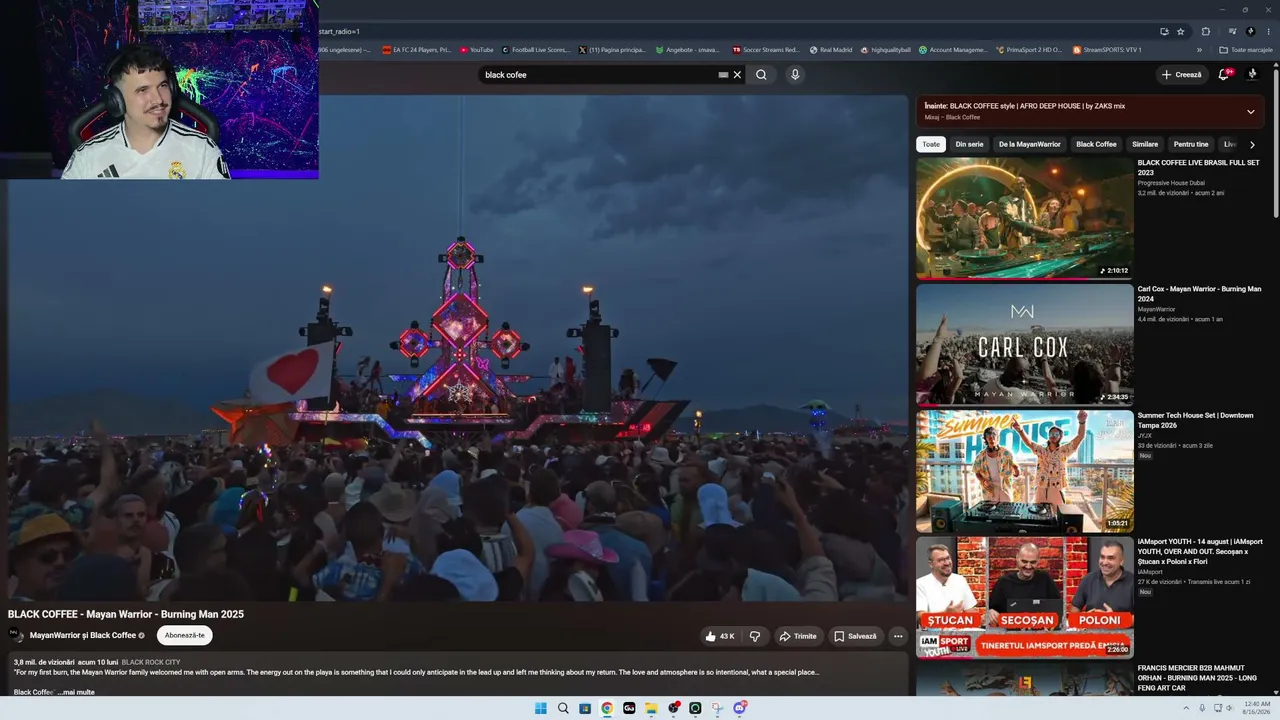Open File Explorer from the taskbar
Screen dimensions: 1280x720
(651, 708)
